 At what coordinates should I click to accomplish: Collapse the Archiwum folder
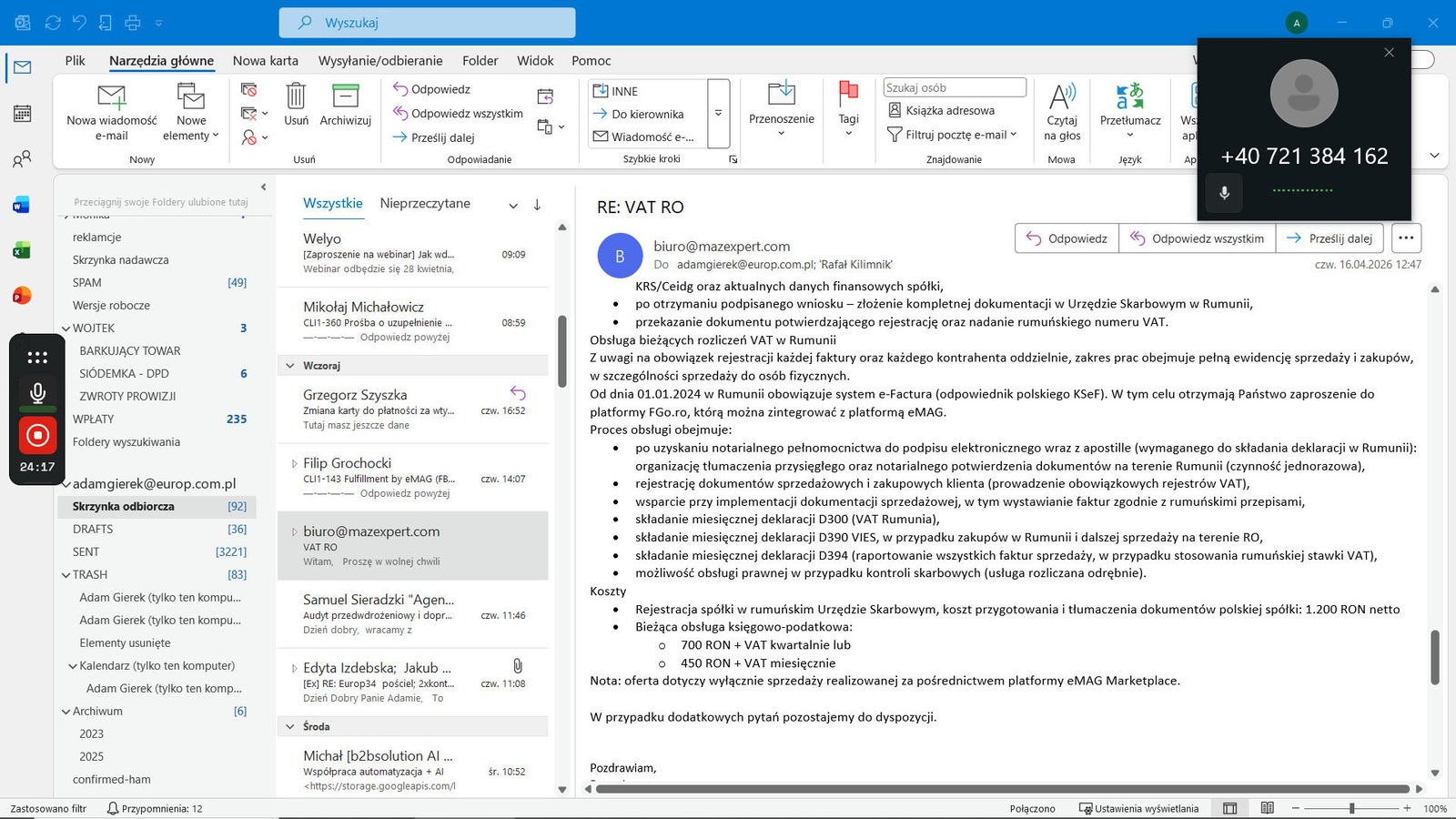66,712
